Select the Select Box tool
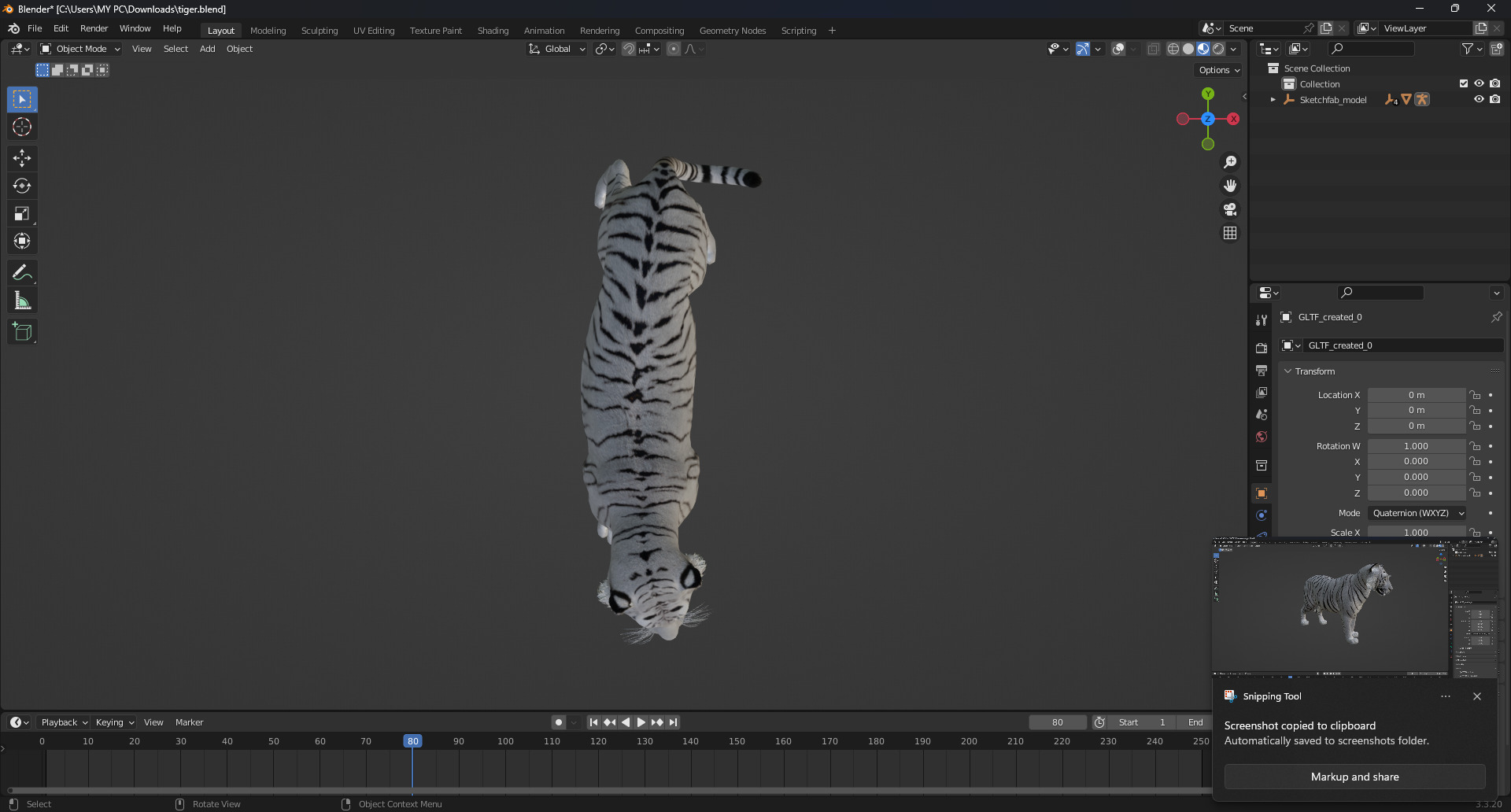Screen dimensions: 1511x812 (22, 99)
